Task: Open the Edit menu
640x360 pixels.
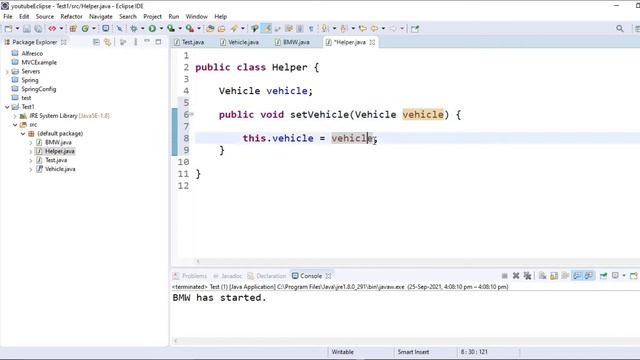Action: coord(24,16)
